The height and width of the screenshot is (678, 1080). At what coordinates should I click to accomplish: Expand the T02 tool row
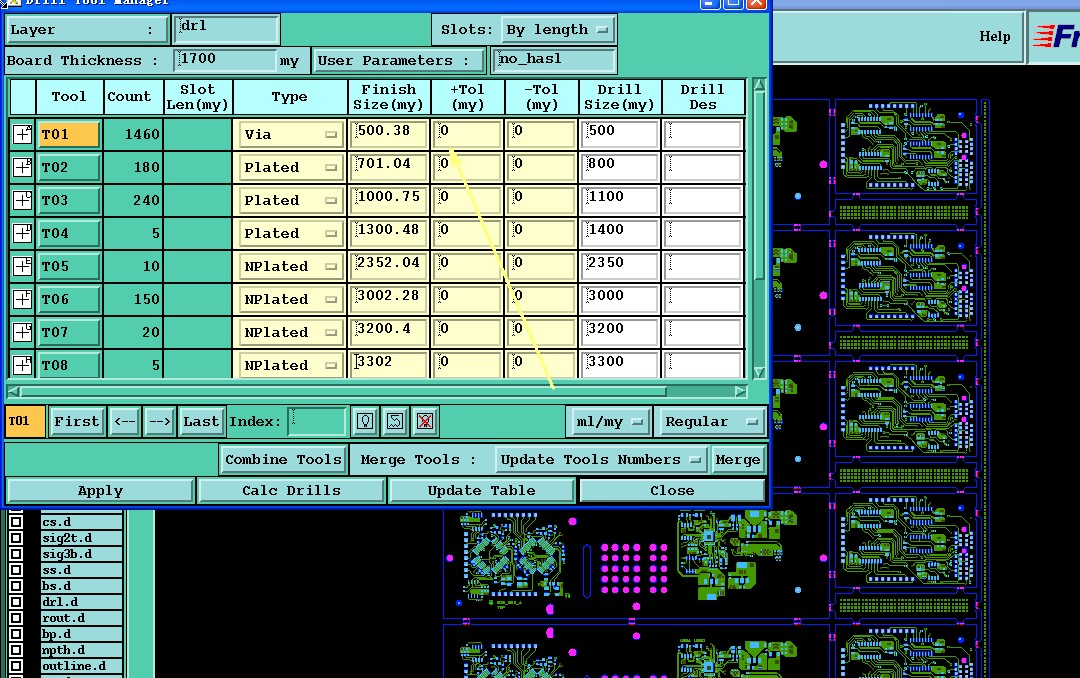click(22, 167)
